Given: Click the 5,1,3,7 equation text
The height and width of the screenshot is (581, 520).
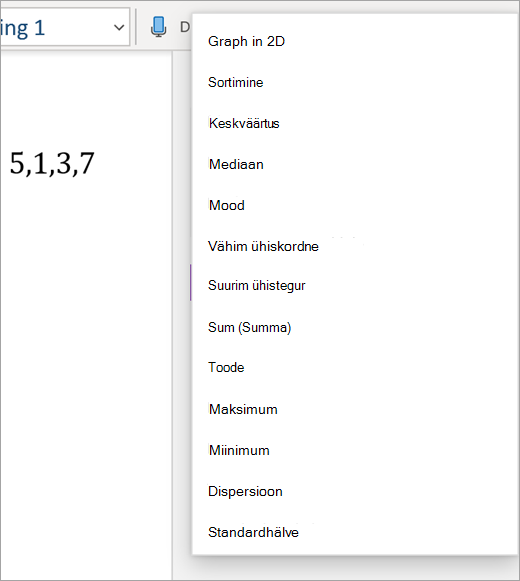Looking at the screenshot, I should click(x=52, y=163).
